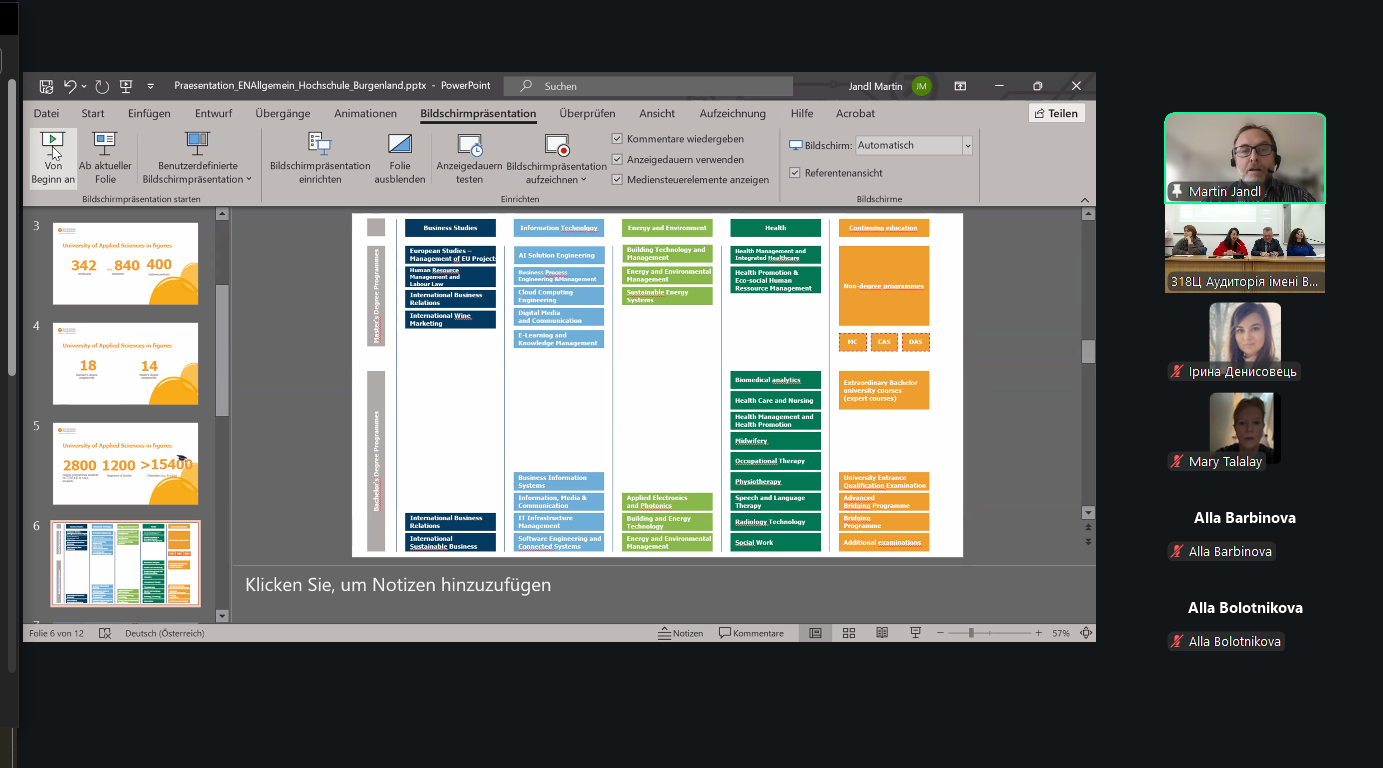The width and height of the screenshot is (1383, 768).
Task: Switch to slide sorter view in status bar
Action: click(849, 633)
